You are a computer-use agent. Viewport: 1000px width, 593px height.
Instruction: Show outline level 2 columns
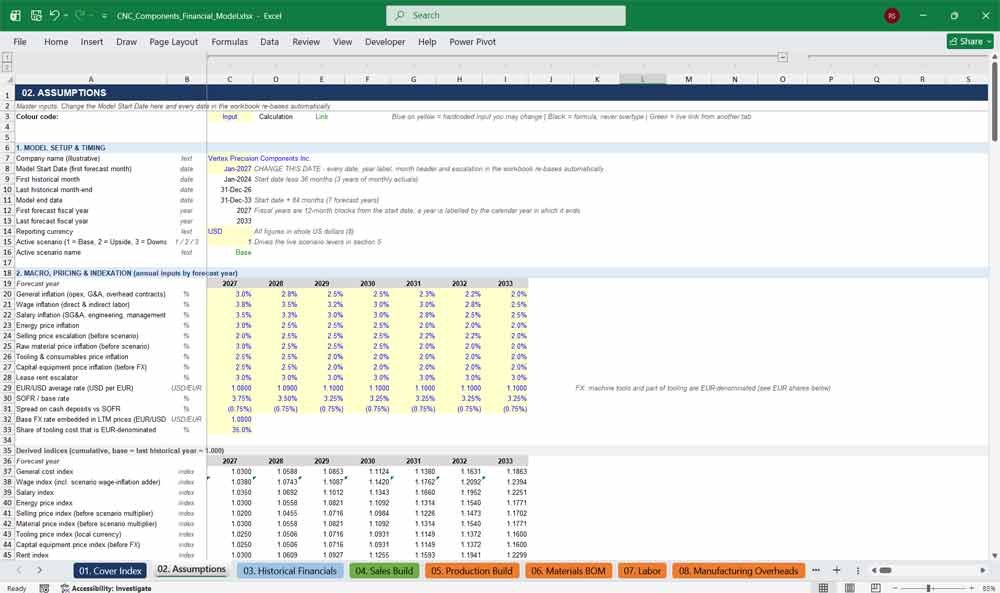(x=6, y=67)
